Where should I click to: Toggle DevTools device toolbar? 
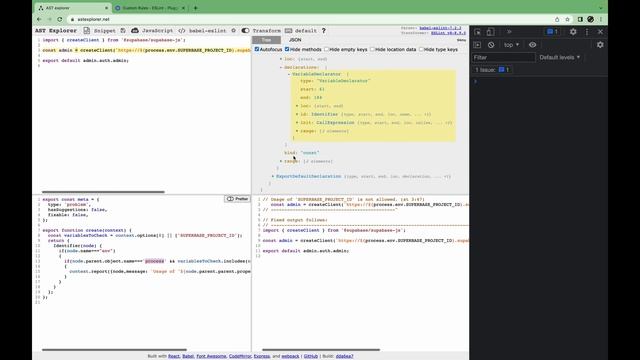pyautogui.click(x=490, y=32)
